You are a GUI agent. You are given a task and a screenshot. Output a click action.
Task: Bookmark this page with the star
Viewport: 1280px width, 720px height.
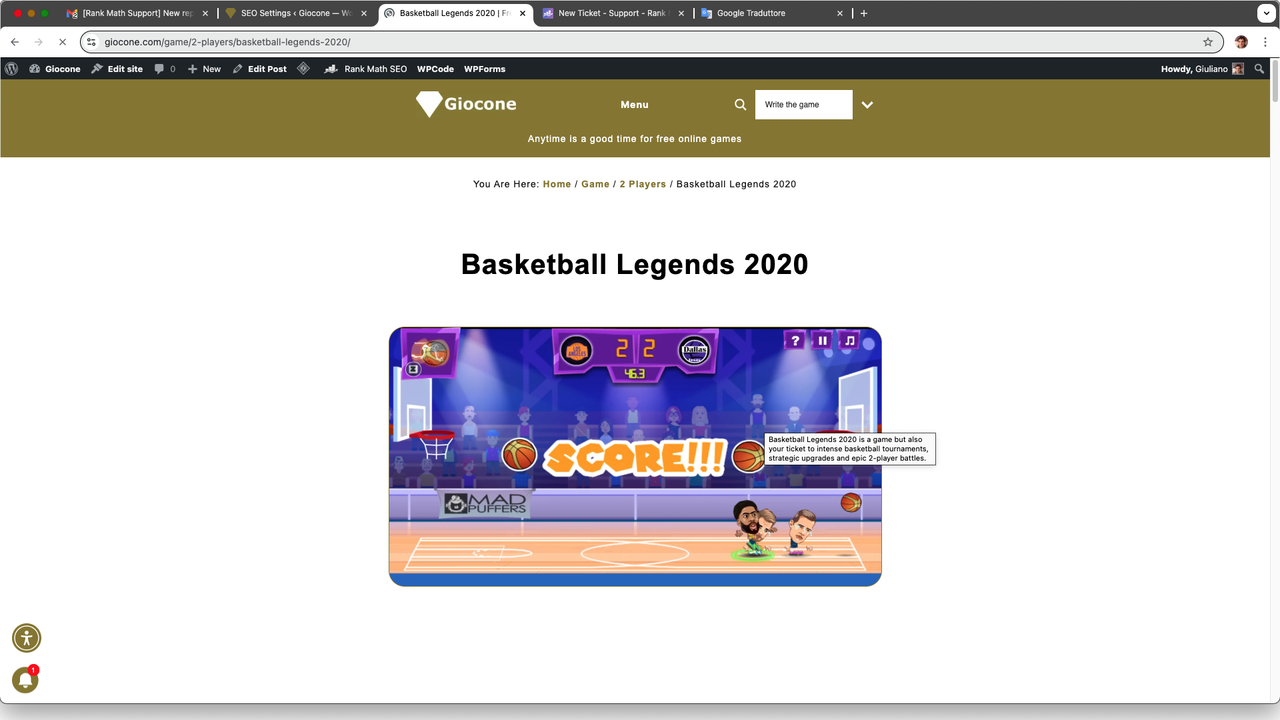point(1208,42)
